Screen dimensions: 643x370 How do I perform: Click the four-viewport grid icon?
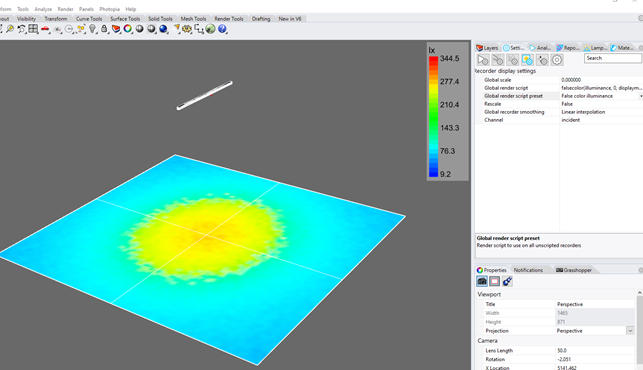[x=33, y=29]
